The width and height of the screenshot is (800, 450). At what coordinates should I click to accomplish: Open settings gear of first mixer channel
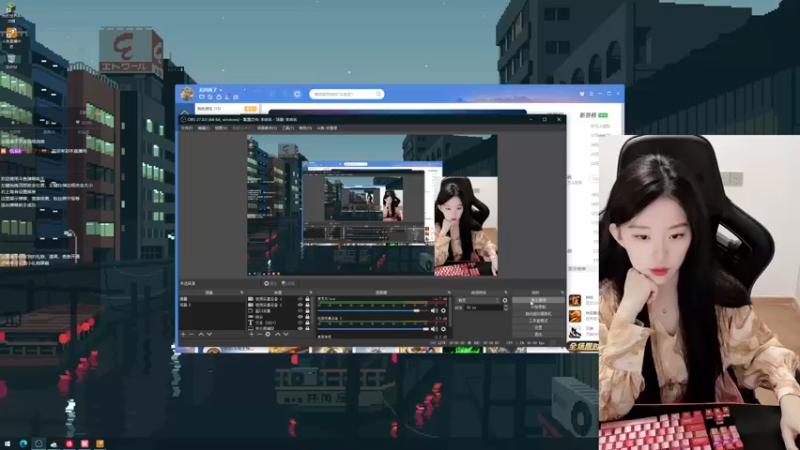coord(443,311)
